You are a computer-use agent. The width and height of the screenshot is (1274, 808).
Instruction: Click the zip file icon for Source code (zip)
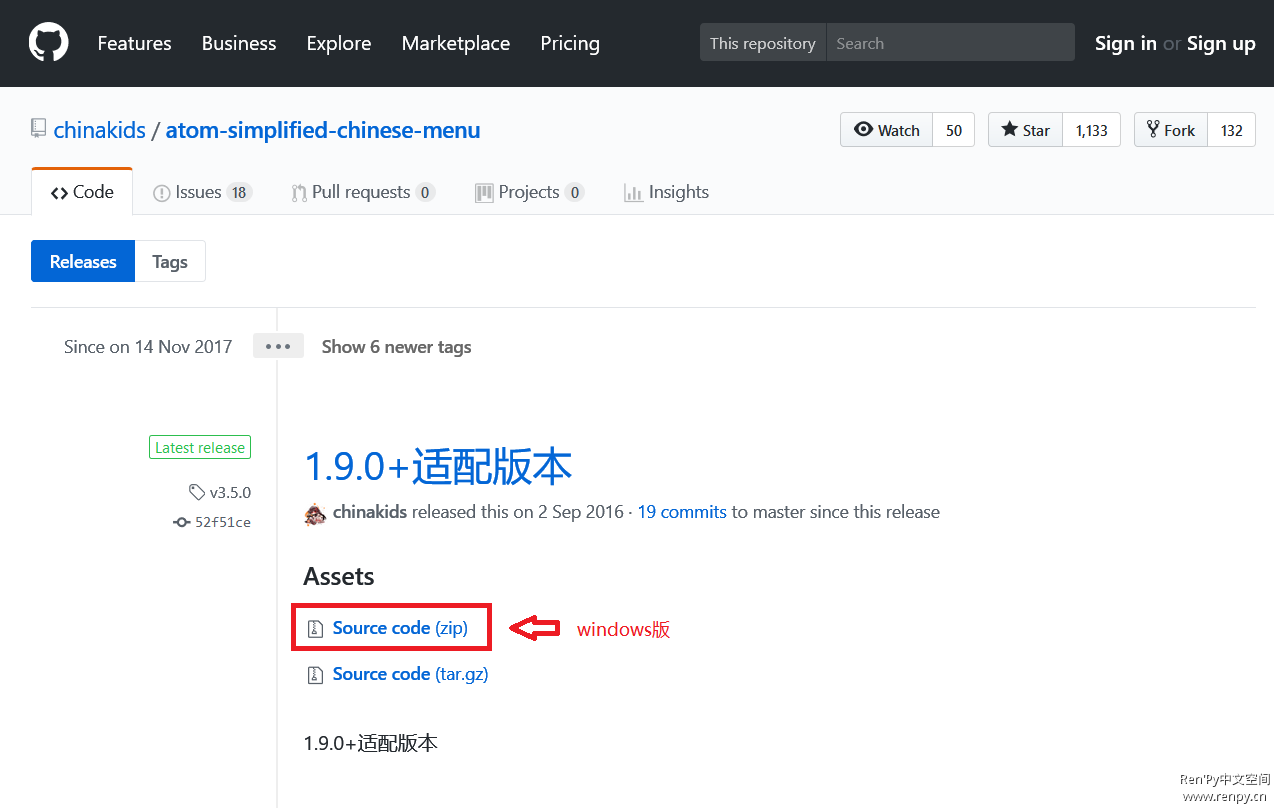[x=315, y=629]
